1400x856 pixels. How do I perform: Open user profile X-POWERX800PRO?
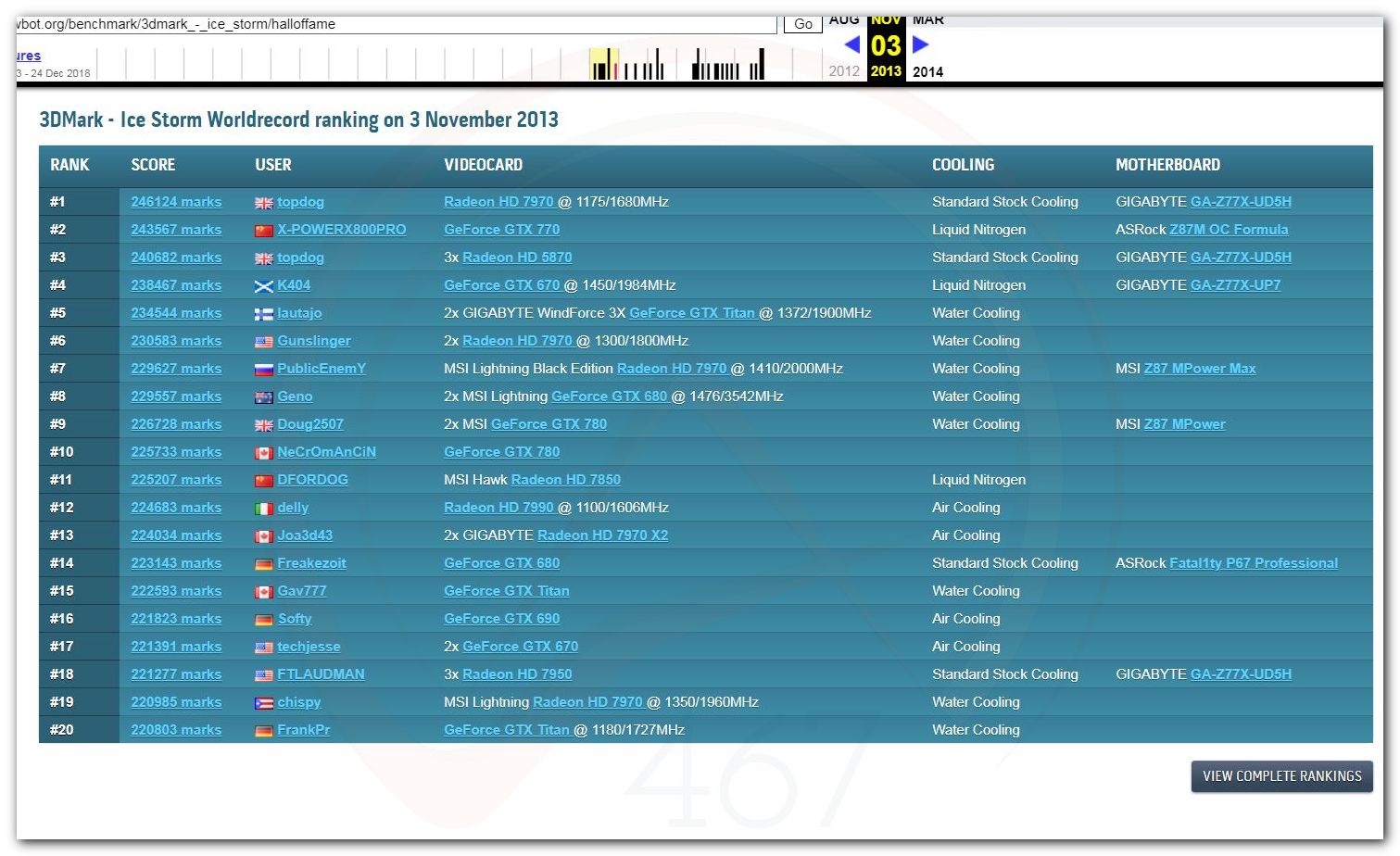click(341, 230)
